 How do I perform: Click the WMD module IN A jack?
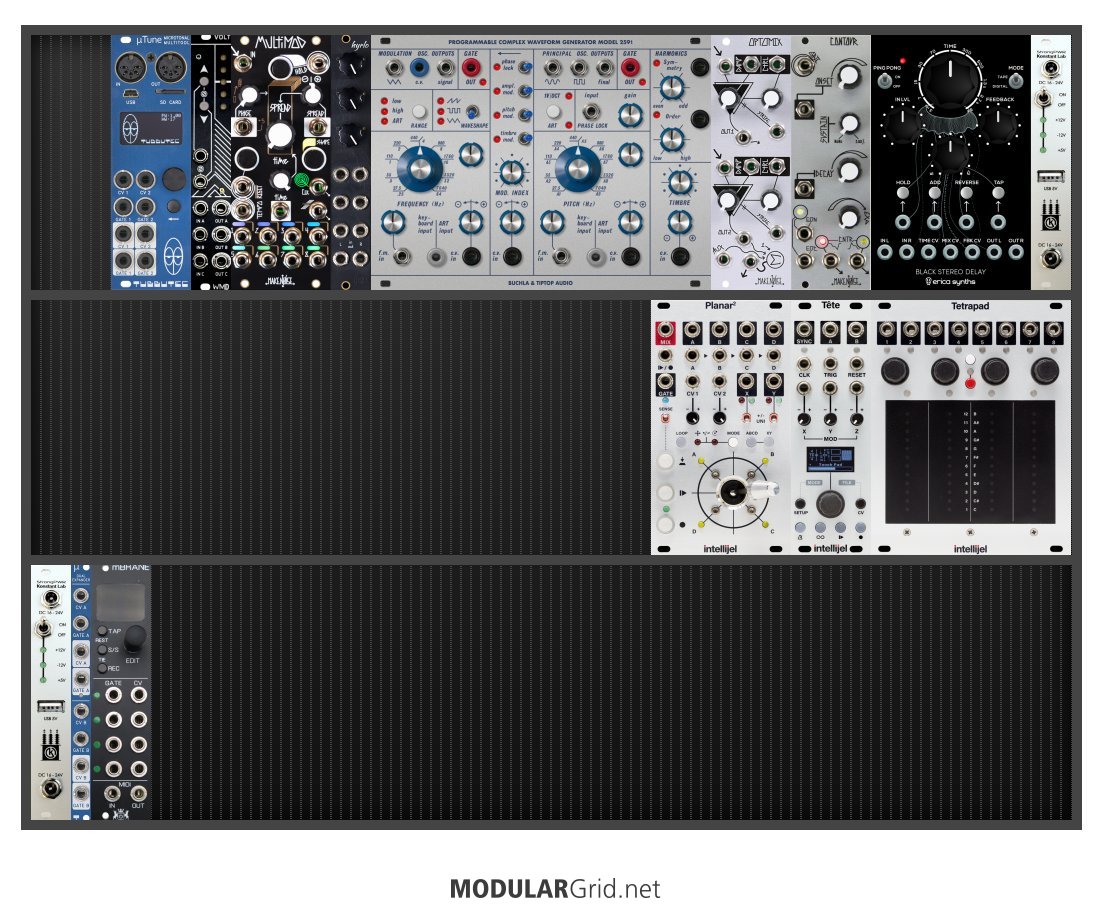coord(201,207)
